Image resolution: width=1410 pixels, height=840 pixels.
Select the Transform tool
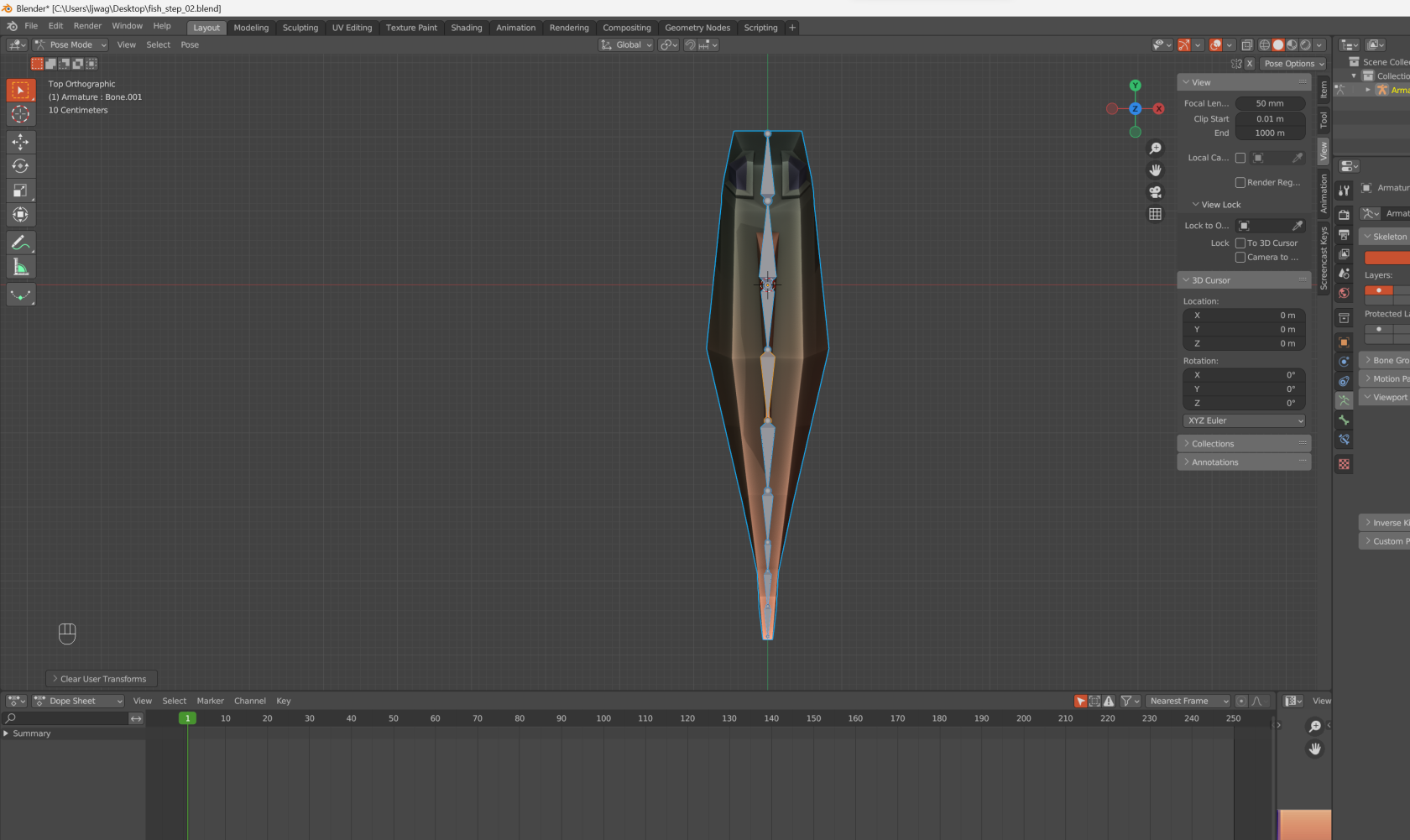(x=20, y=215)
